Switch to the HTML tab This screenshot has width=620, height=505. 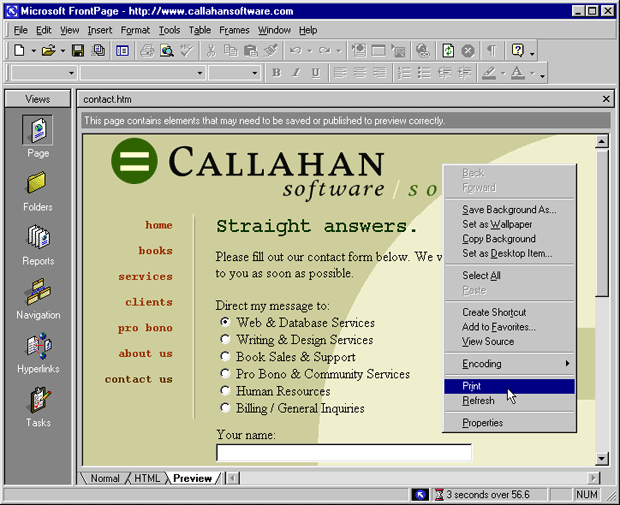(147, 479)
